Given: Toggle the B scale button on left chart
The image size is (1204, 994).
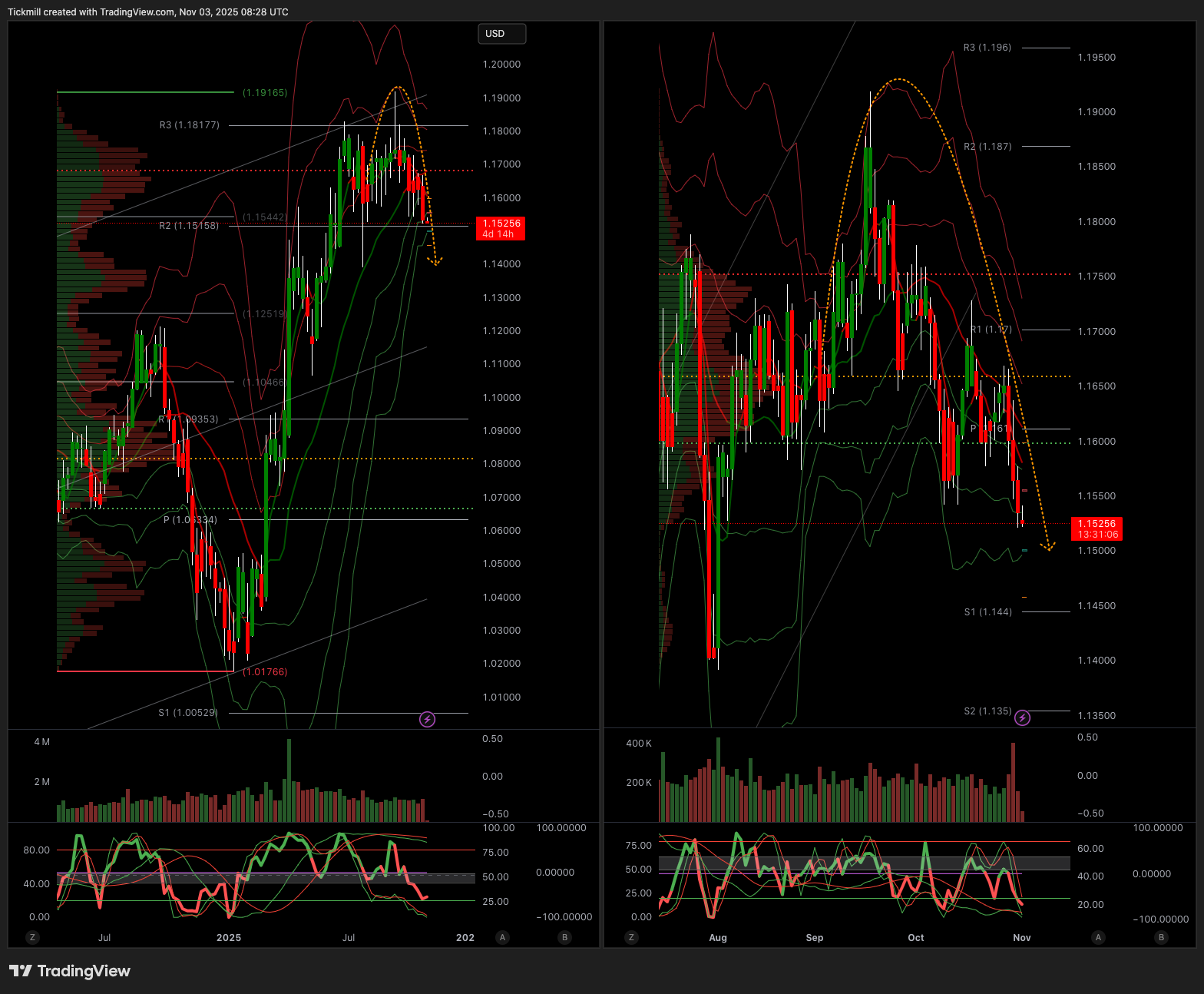Looking at the screenshot, I should coord(565,937).
